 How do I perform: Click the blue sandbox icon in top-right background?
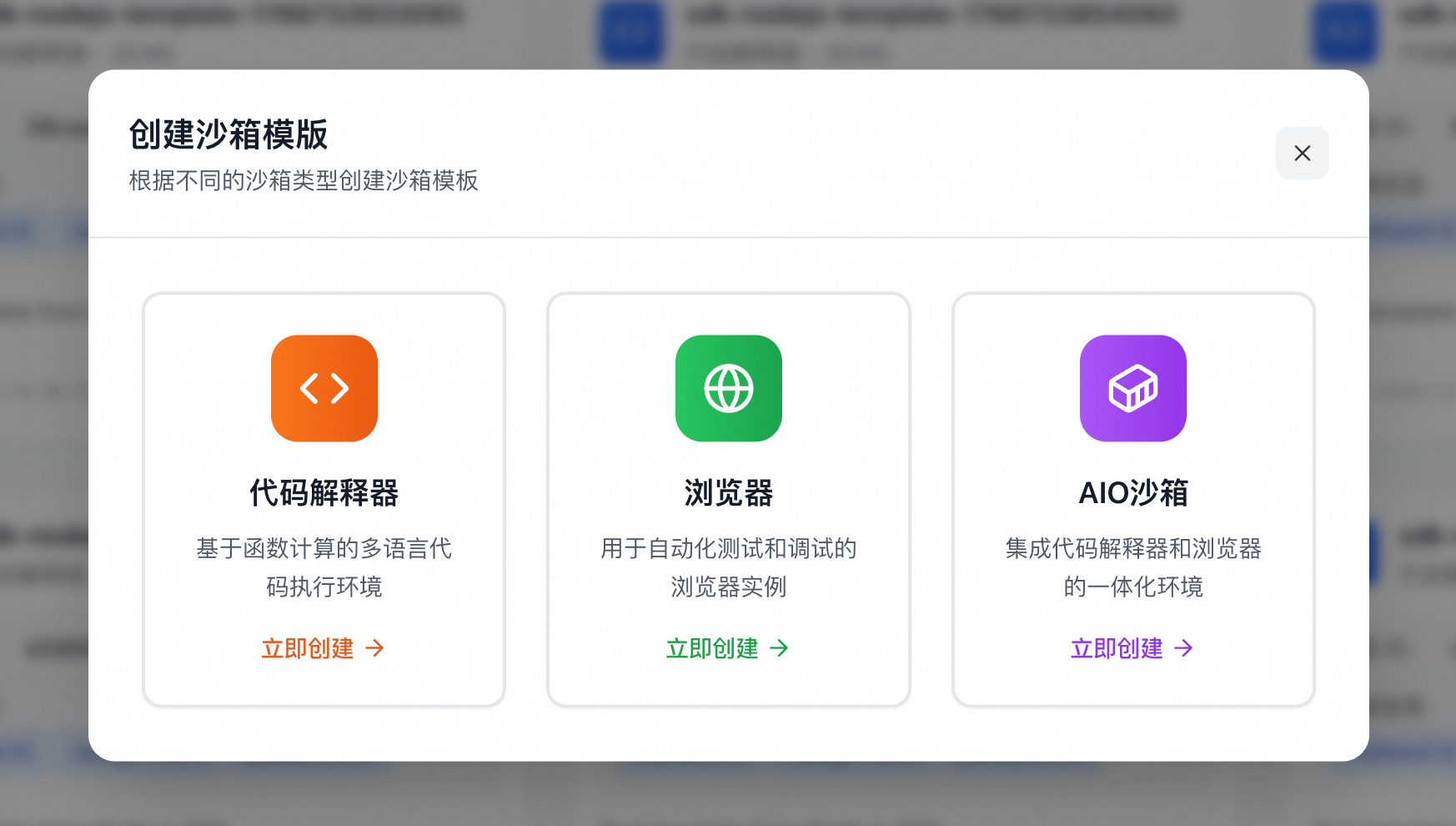tap(1344, 33)
